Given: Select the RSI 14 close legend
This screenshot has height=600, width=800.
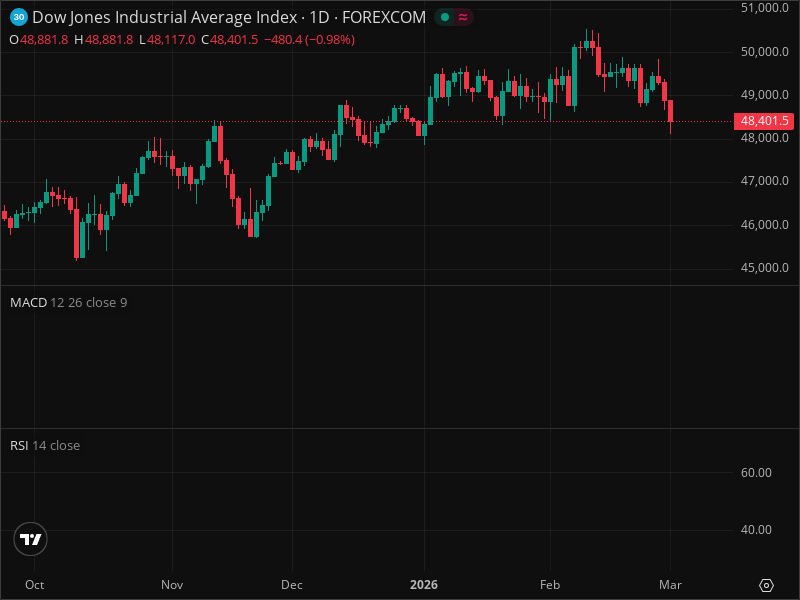Looking at the screenshot, I should tap(45, 445).
